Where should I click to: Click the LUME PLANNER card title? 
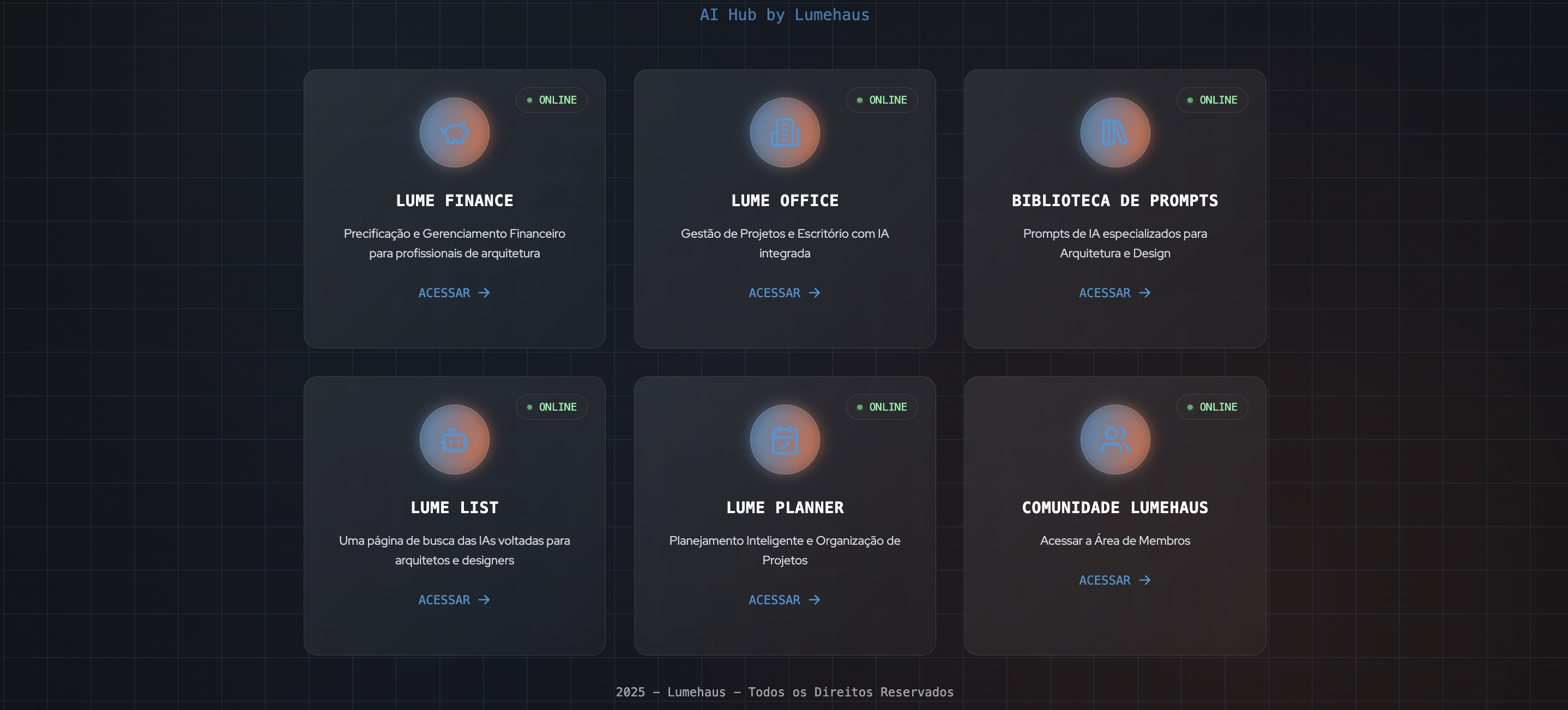click(785, 507)
